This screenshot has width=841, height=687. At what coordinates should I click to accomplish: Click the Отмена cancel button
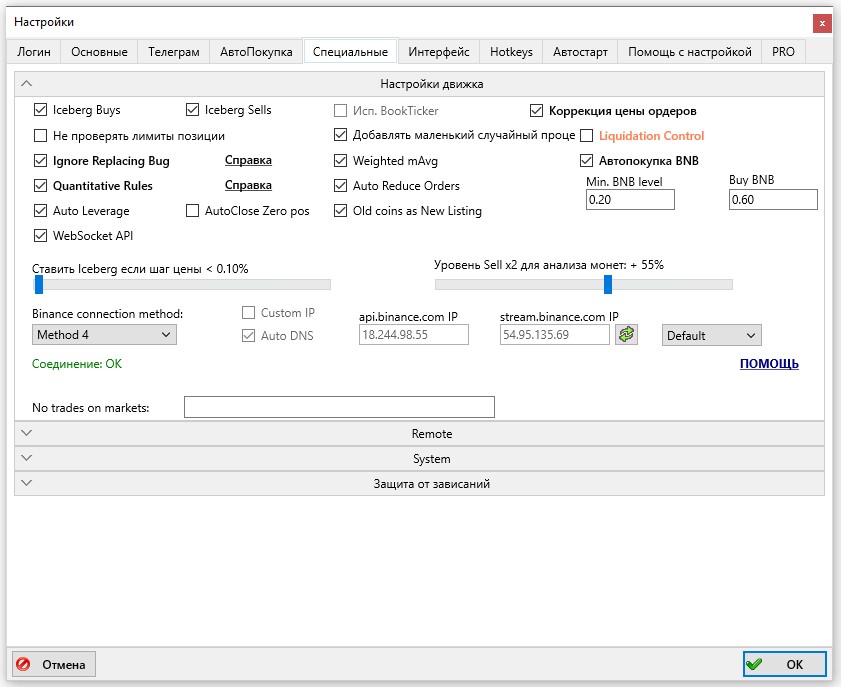point(53,664)
